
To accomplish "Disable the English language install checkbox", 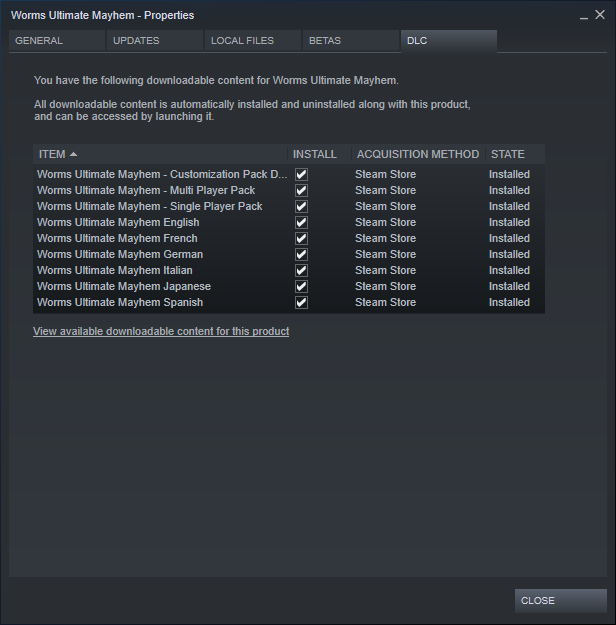I will click(301, 222).
